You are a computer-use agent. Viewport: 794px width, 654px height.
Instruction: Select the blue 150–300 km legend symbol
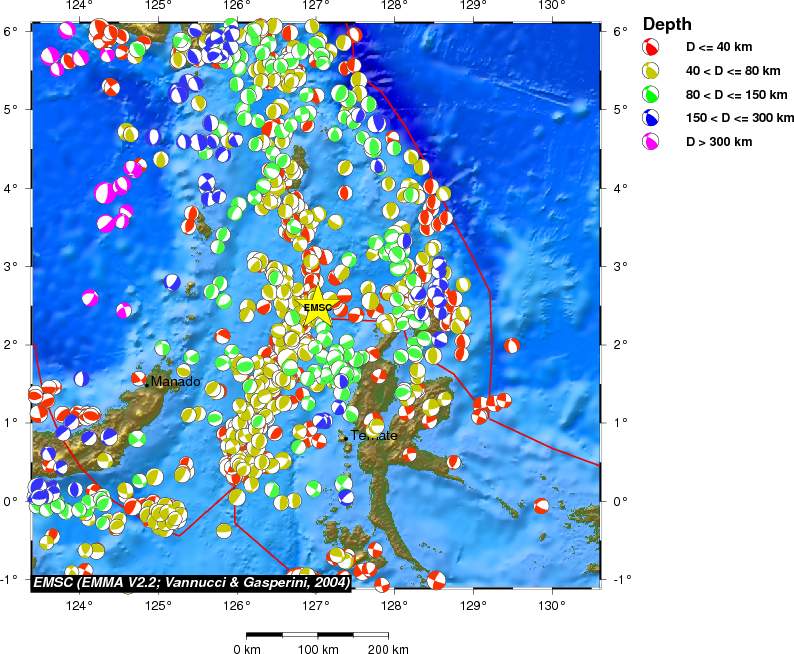click(x=651, y=118)
